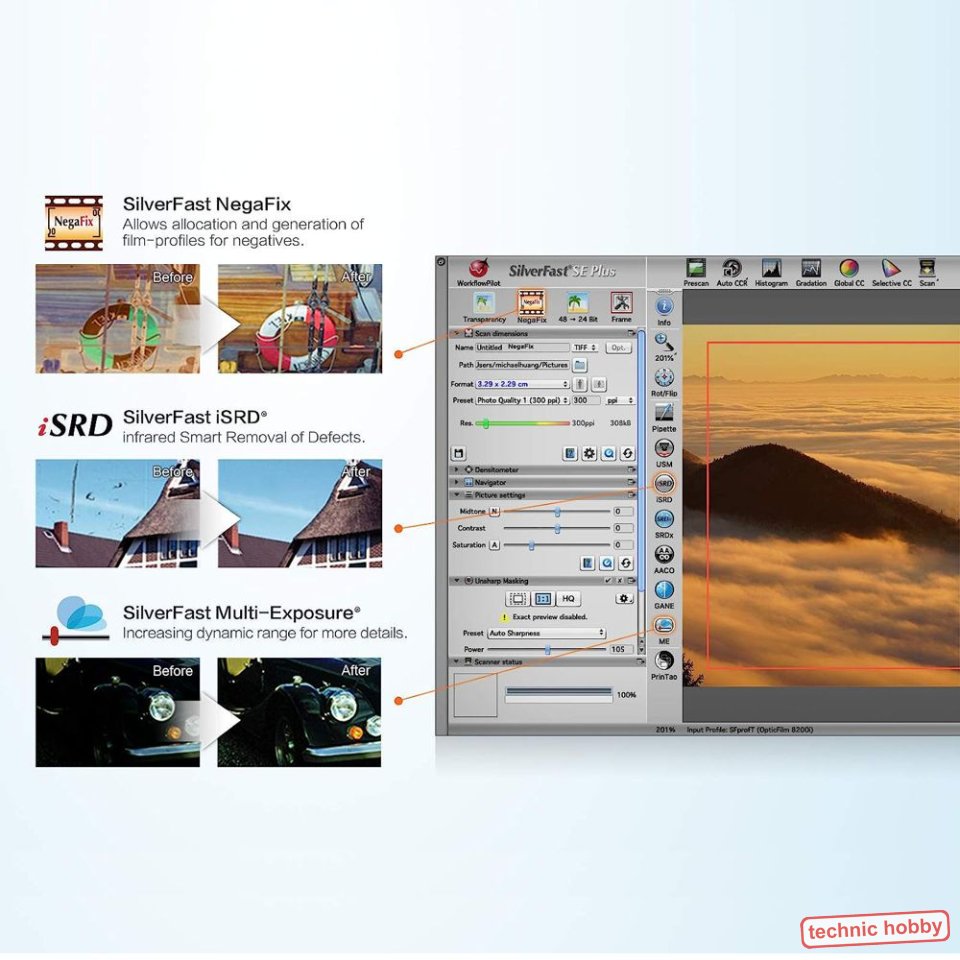The image size is (960, 960).
Task: Open the TIFF file format dropdown
Action: point(585,347)
